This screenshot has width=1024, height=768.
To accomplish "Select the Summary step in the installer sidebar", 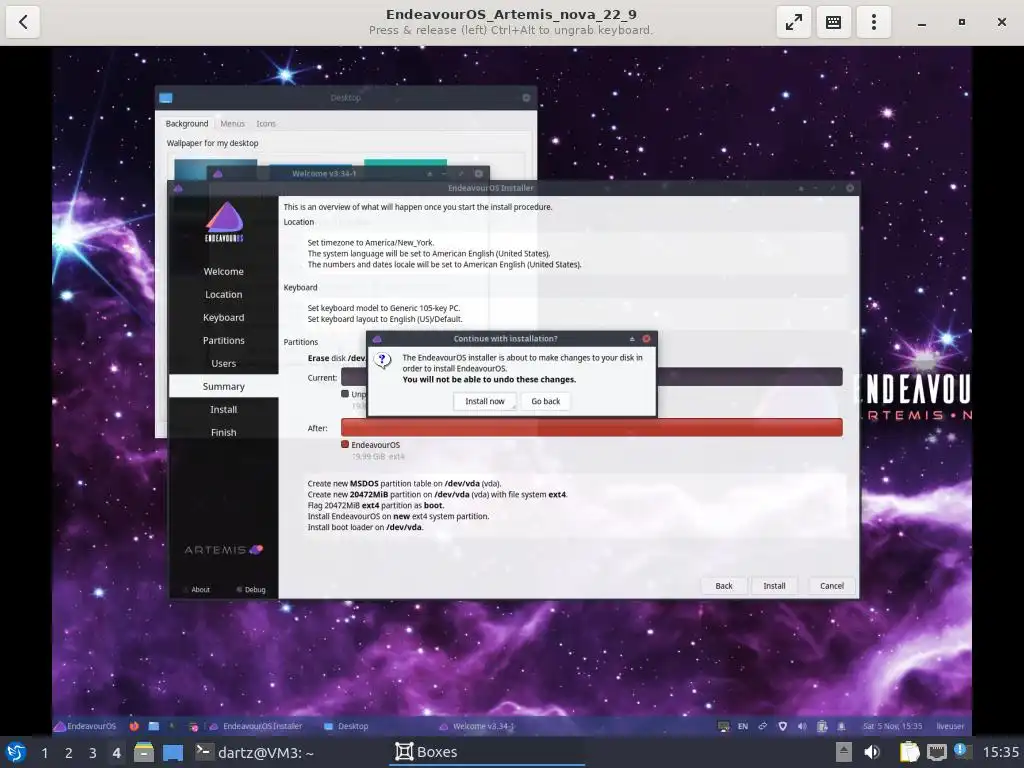I will pos(223,386).
